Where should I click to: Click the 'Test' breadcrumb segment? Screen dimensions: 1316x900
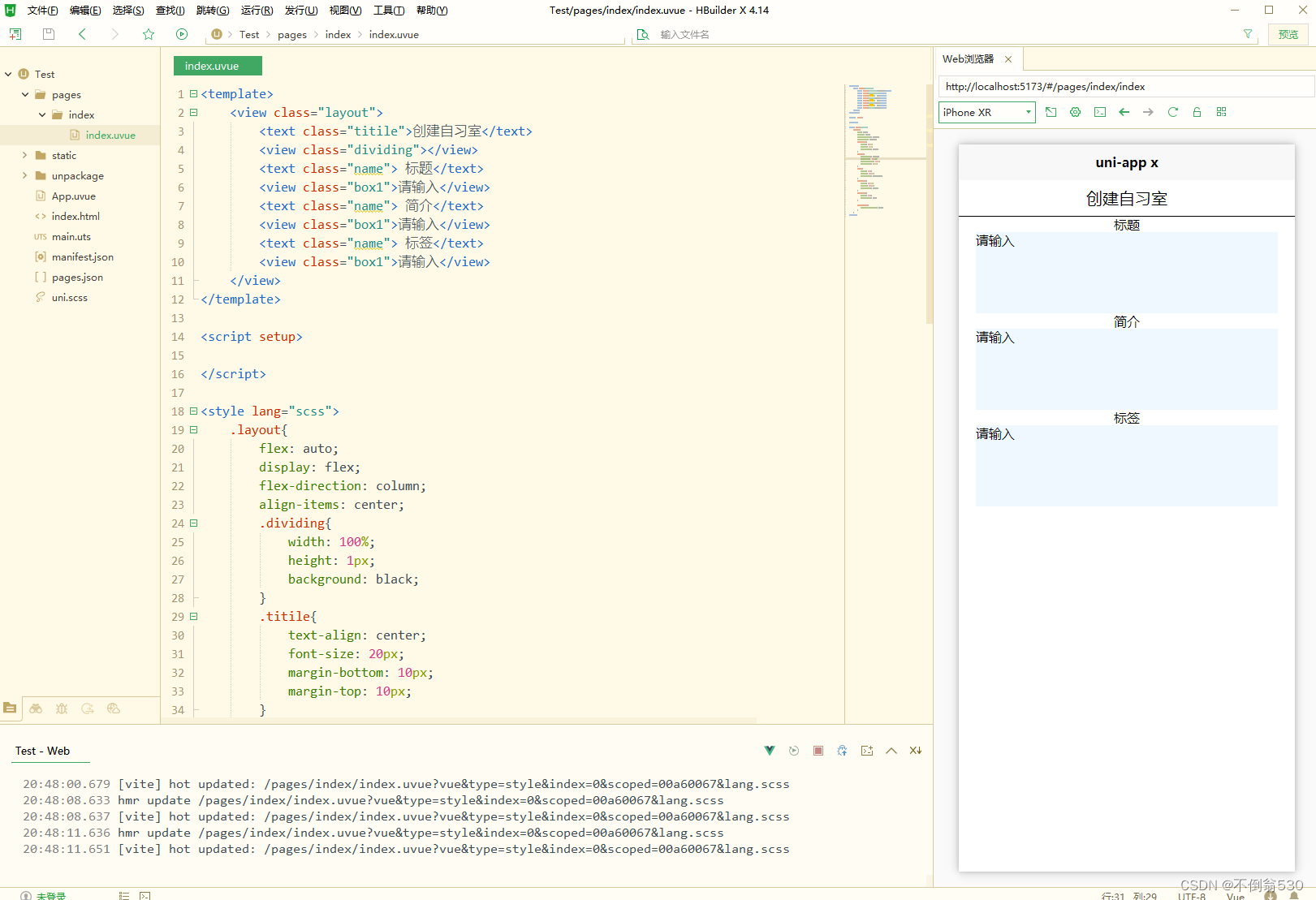point(249,35)
